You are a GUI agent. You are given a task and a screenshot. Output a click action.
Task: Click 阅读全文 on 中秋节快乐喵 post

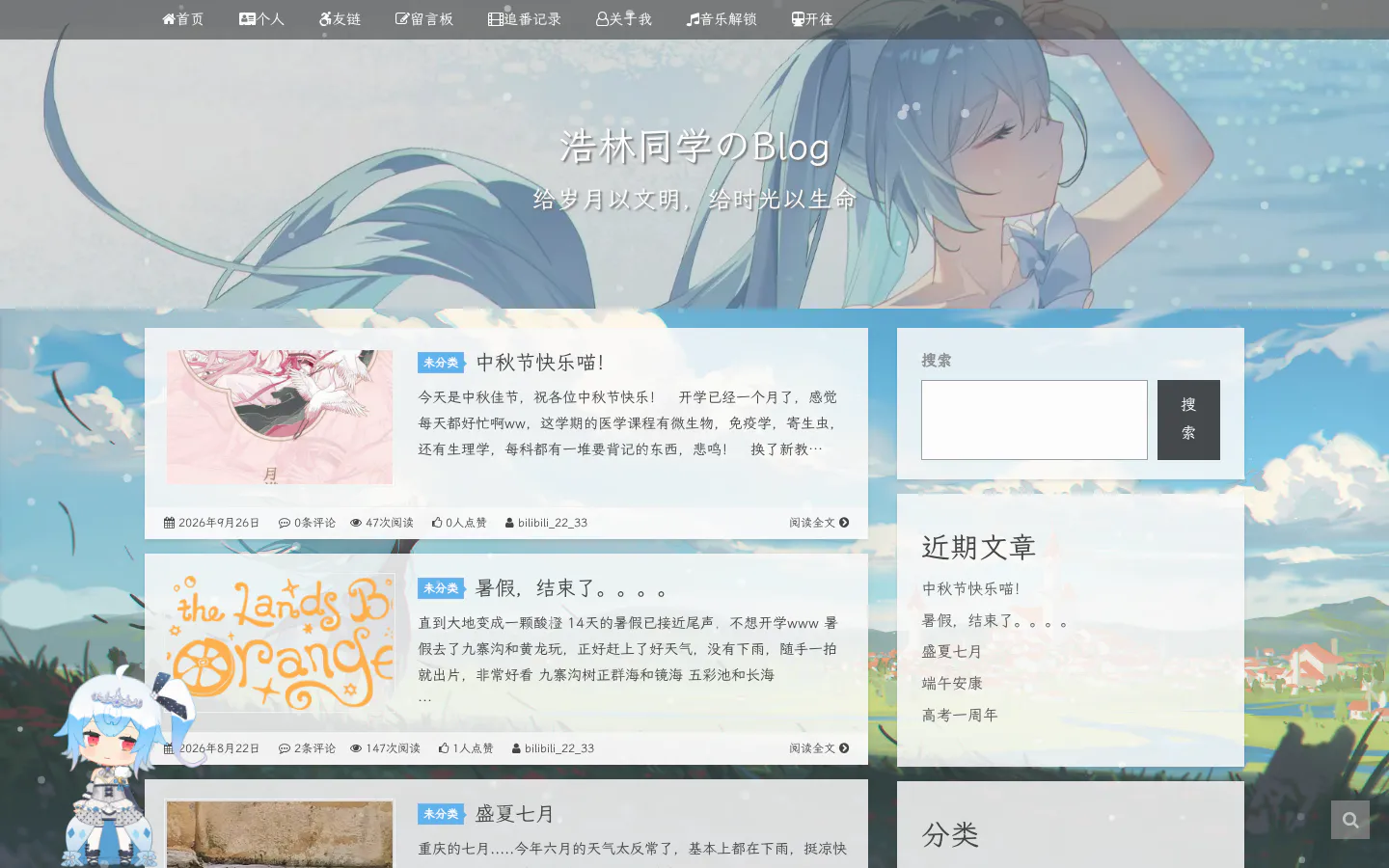[x=819, y=523]
